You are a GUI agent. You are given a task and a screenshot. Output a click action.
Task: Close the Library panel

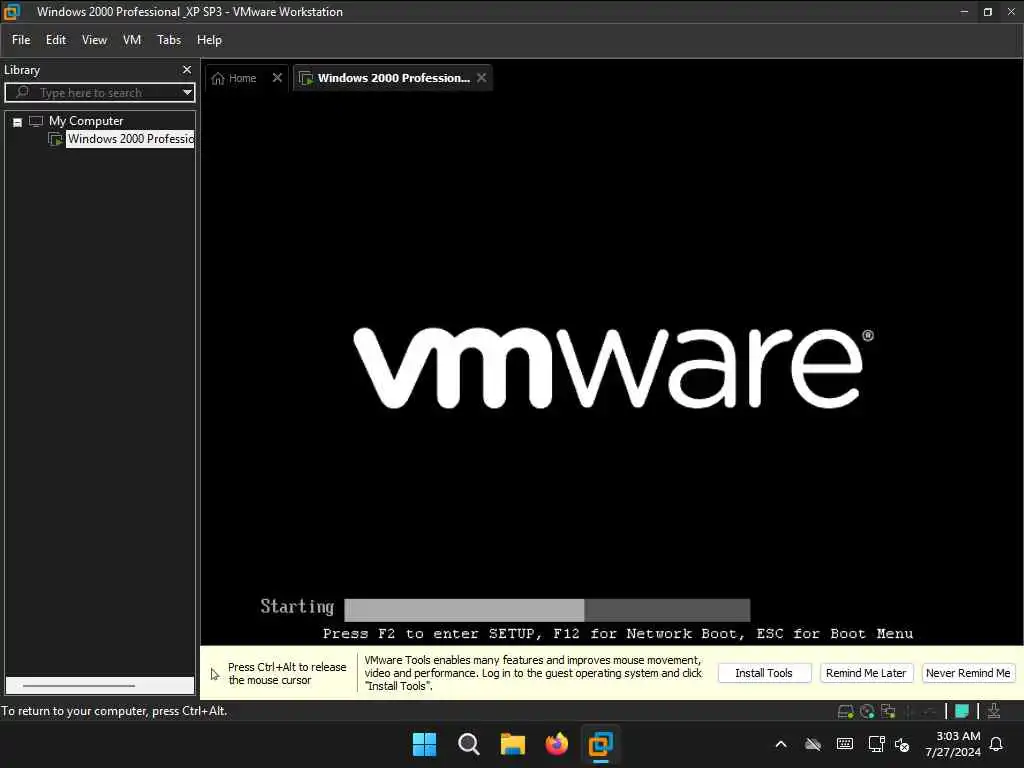coord(187,69)
